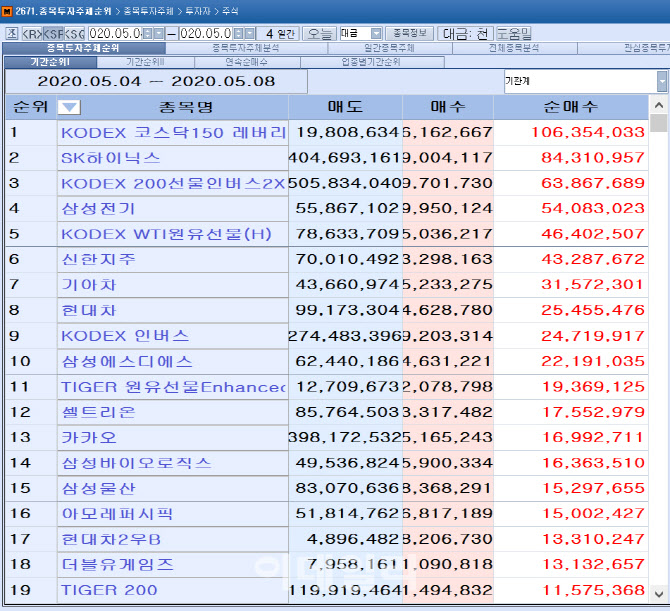The width and height of the screenshot is (670, 611).
Task: Switch to 일간종목주체 tab
Action: tap(390, 48)
